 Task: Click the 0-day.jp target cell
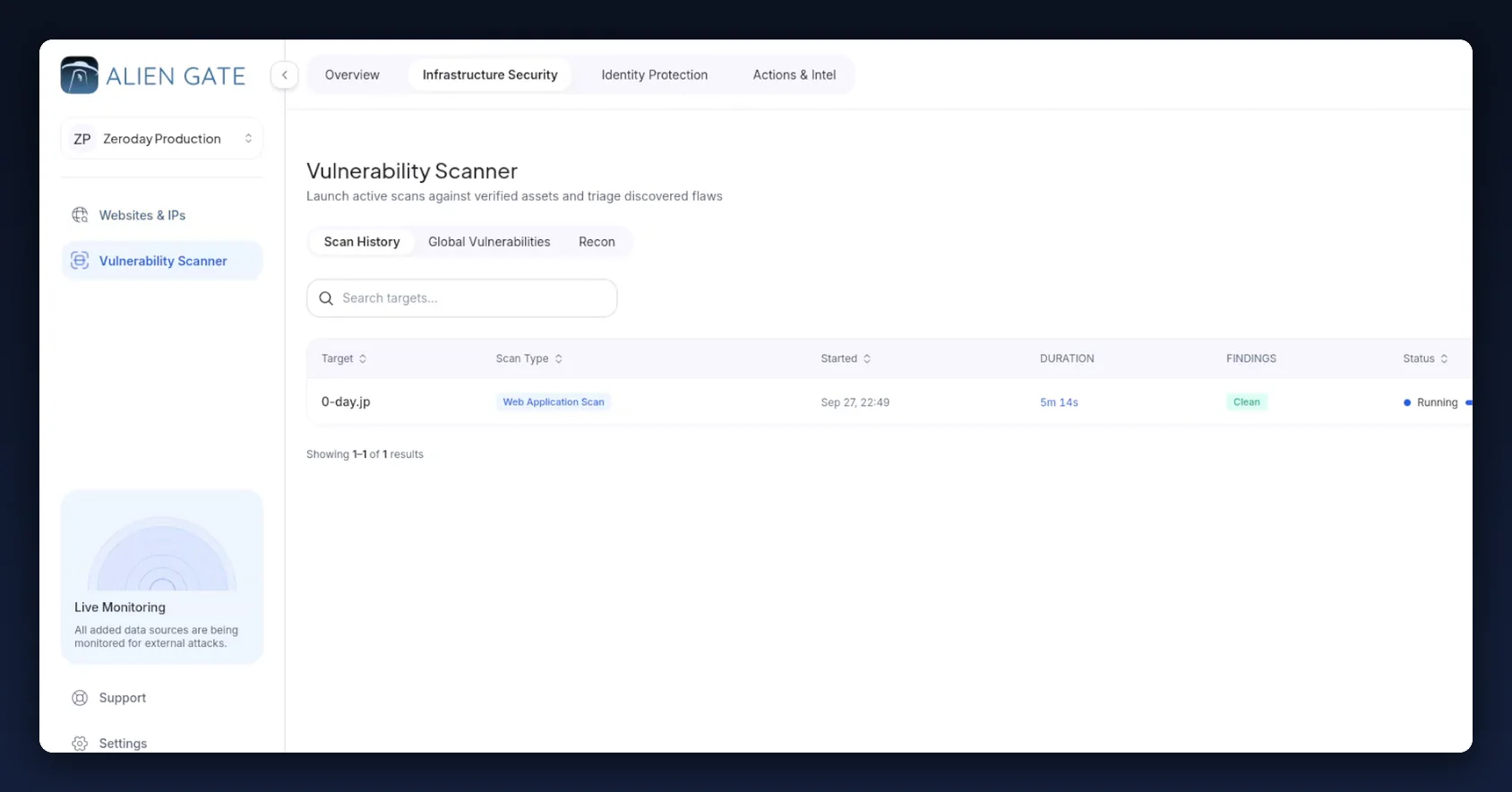click(x=346, y=402)
